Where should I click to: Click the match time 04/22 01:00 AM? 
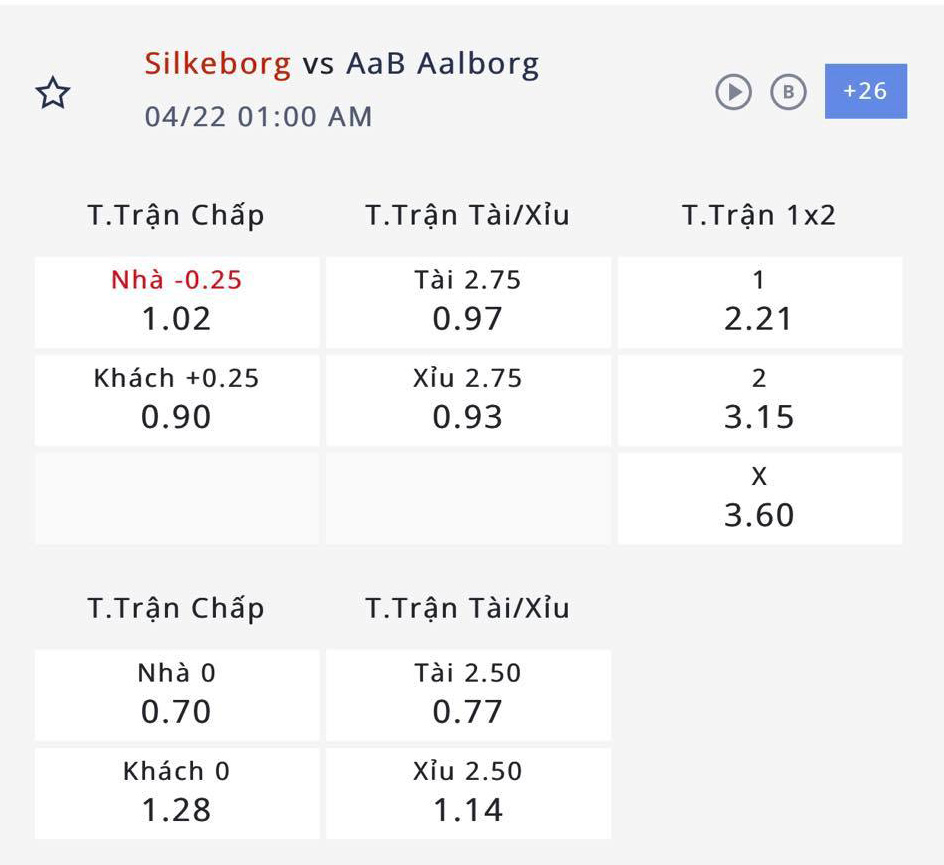258,117
